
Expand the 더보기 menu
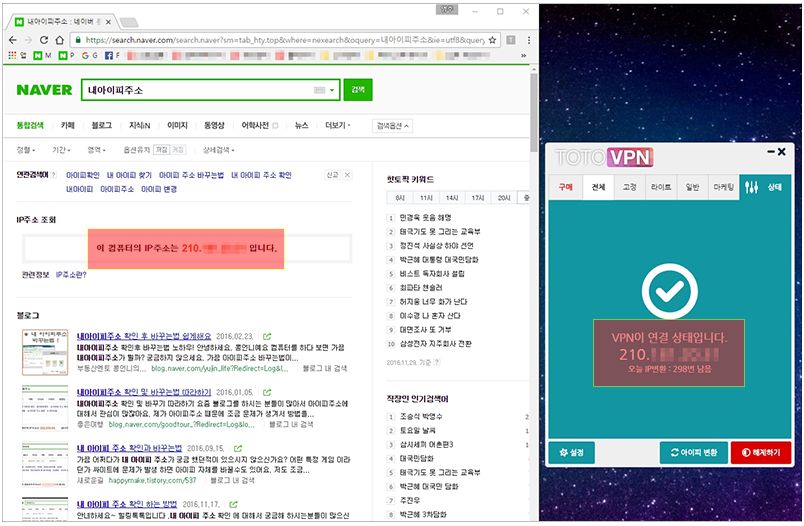[x=338, y=125]
